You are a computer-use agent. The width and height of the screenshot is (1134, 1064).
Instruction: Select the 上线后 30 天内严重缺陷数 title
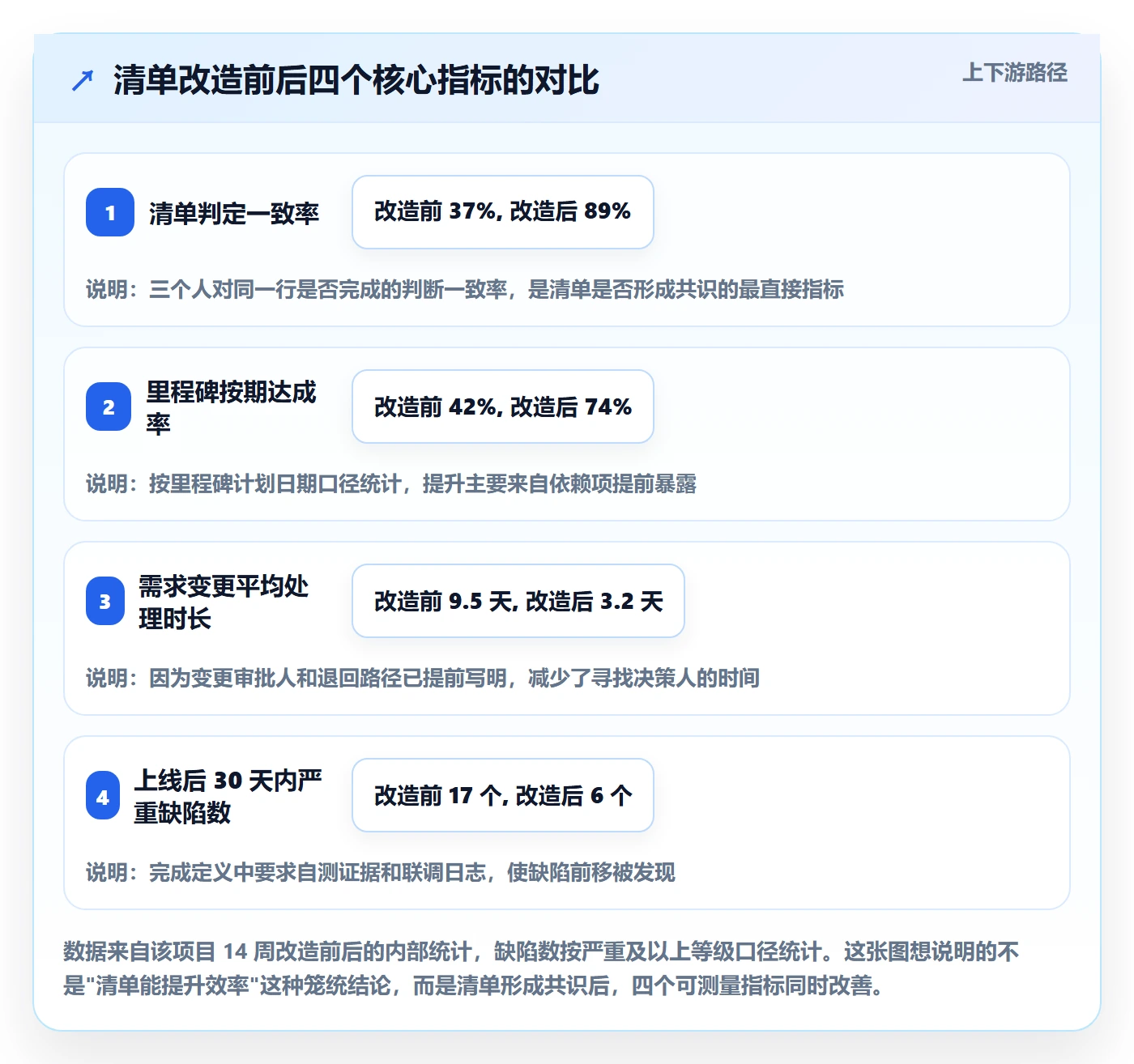[228, 796]
